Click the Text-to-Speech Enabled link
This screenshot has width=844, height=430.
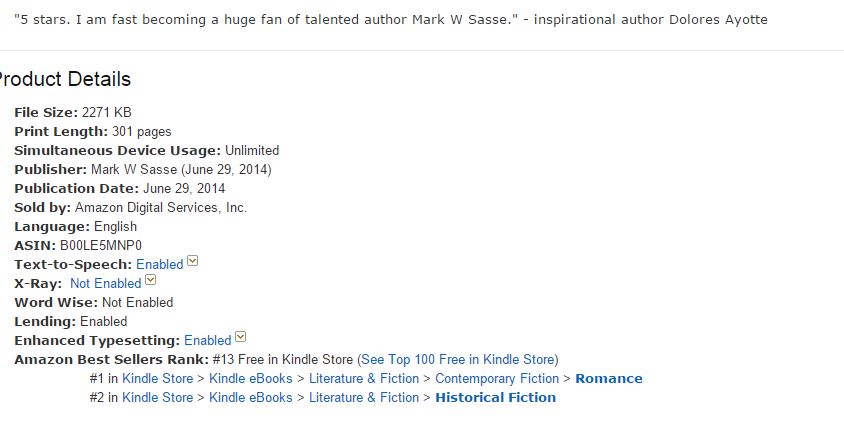pyautogui.click(x=160, y=265)
